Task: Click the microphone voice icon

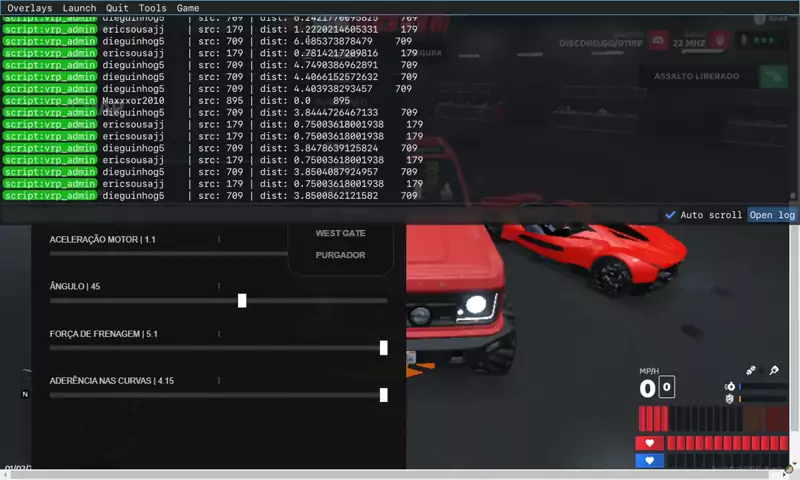Action: click(x=744, y=40)
